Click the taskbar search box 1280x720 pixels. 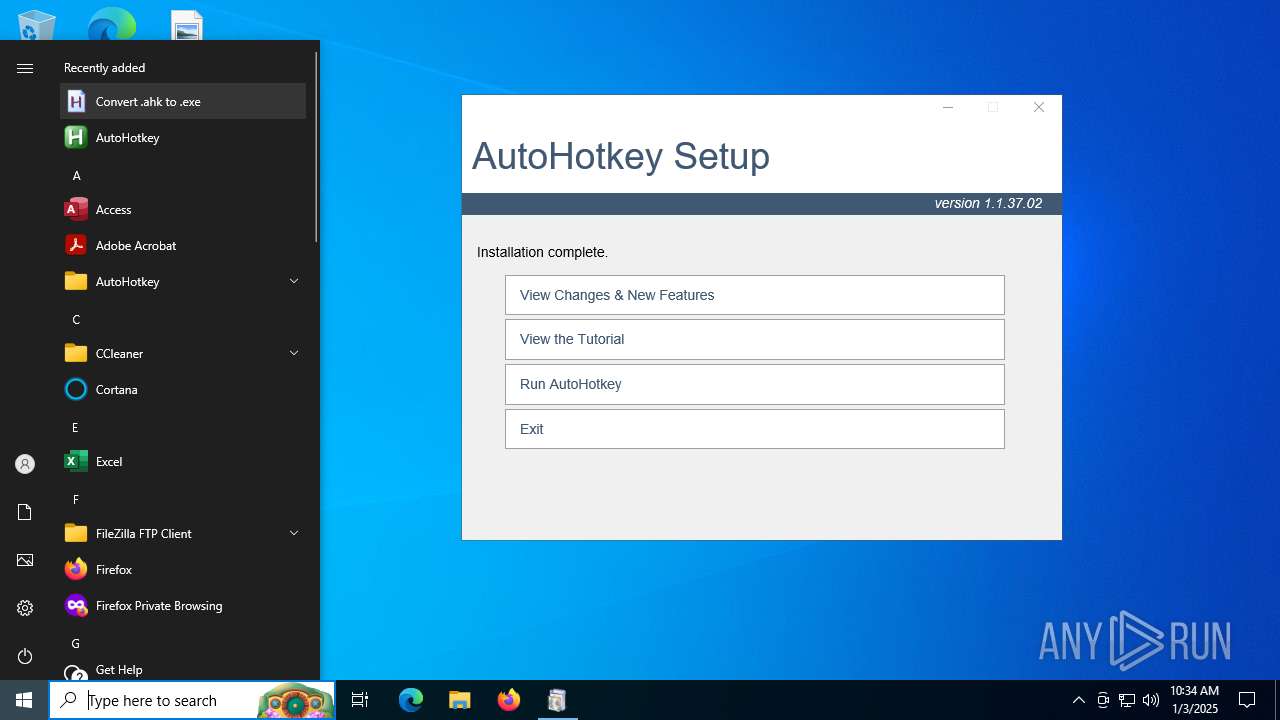(192, 700)
